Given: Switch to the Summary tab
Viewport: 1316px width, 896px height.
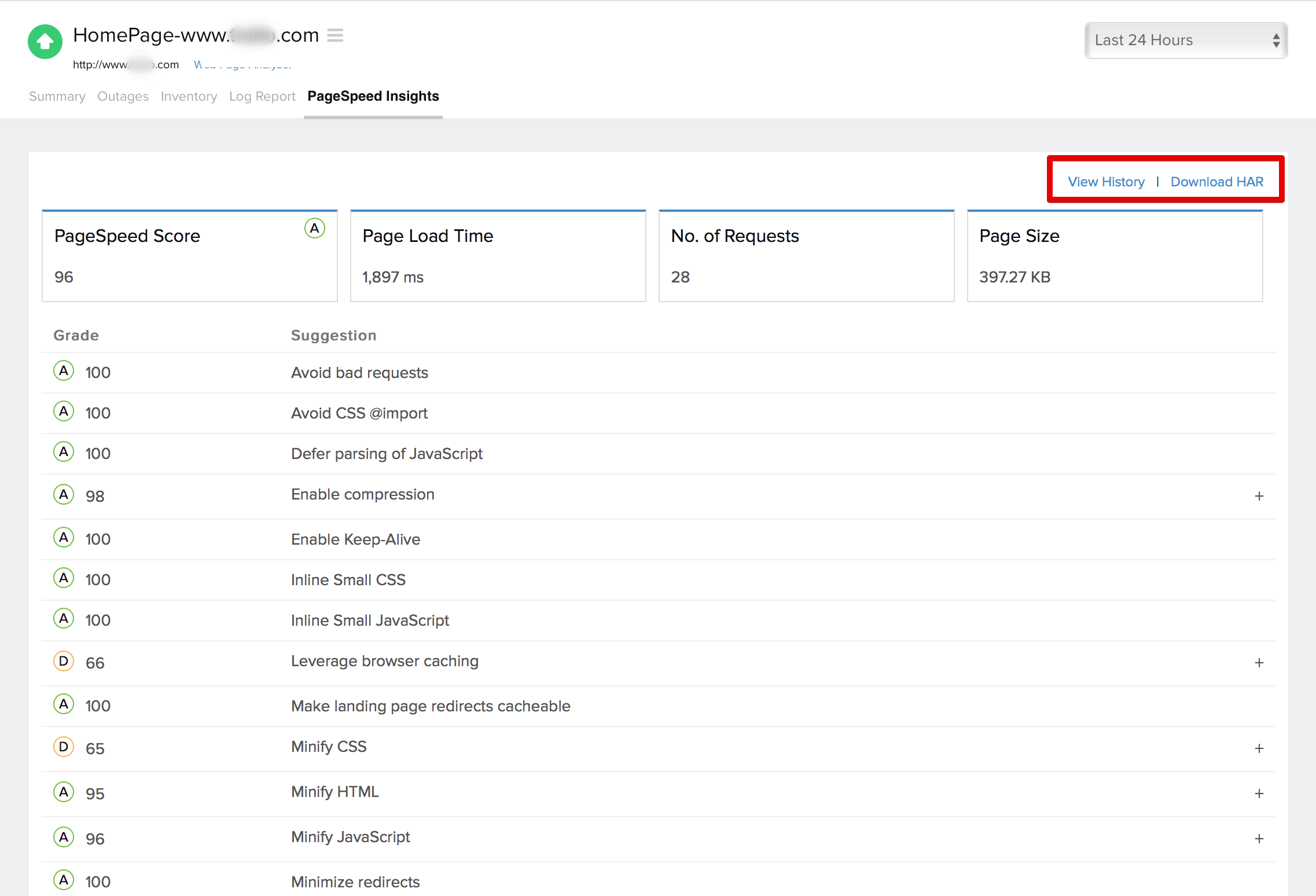Looking at the screenshot, I should [57, 96].
